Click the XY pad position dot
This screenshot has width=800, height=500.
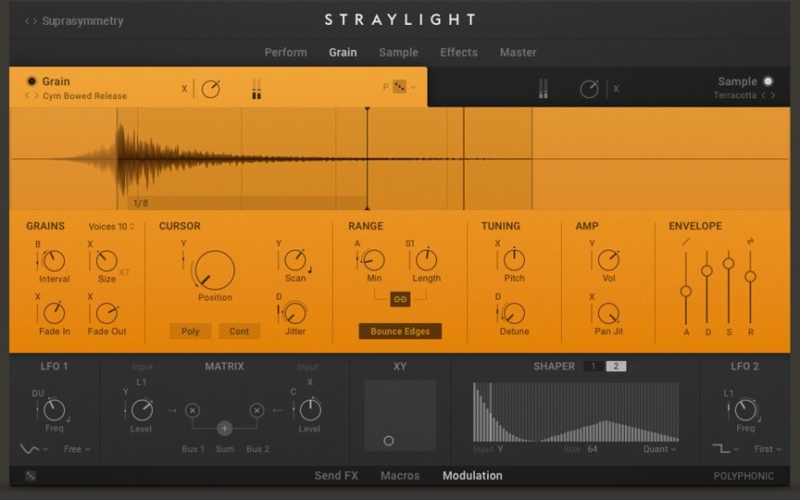tap(388, 441)
